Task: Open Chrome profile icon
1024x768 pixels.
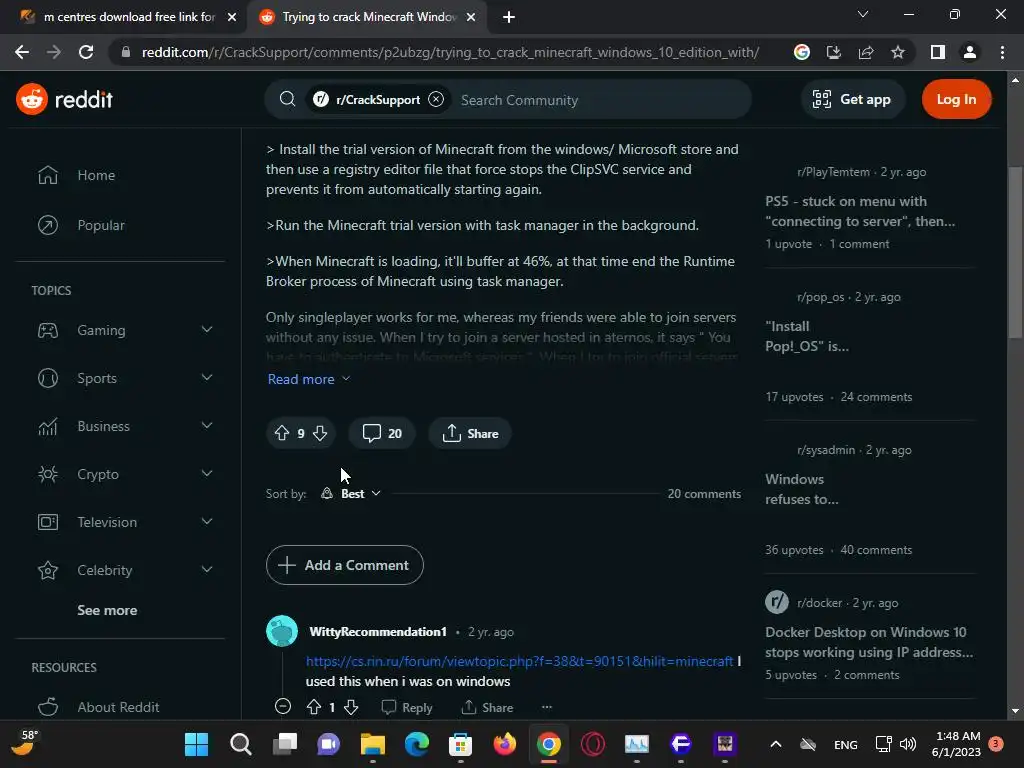Action: click(x=970, y=52)
